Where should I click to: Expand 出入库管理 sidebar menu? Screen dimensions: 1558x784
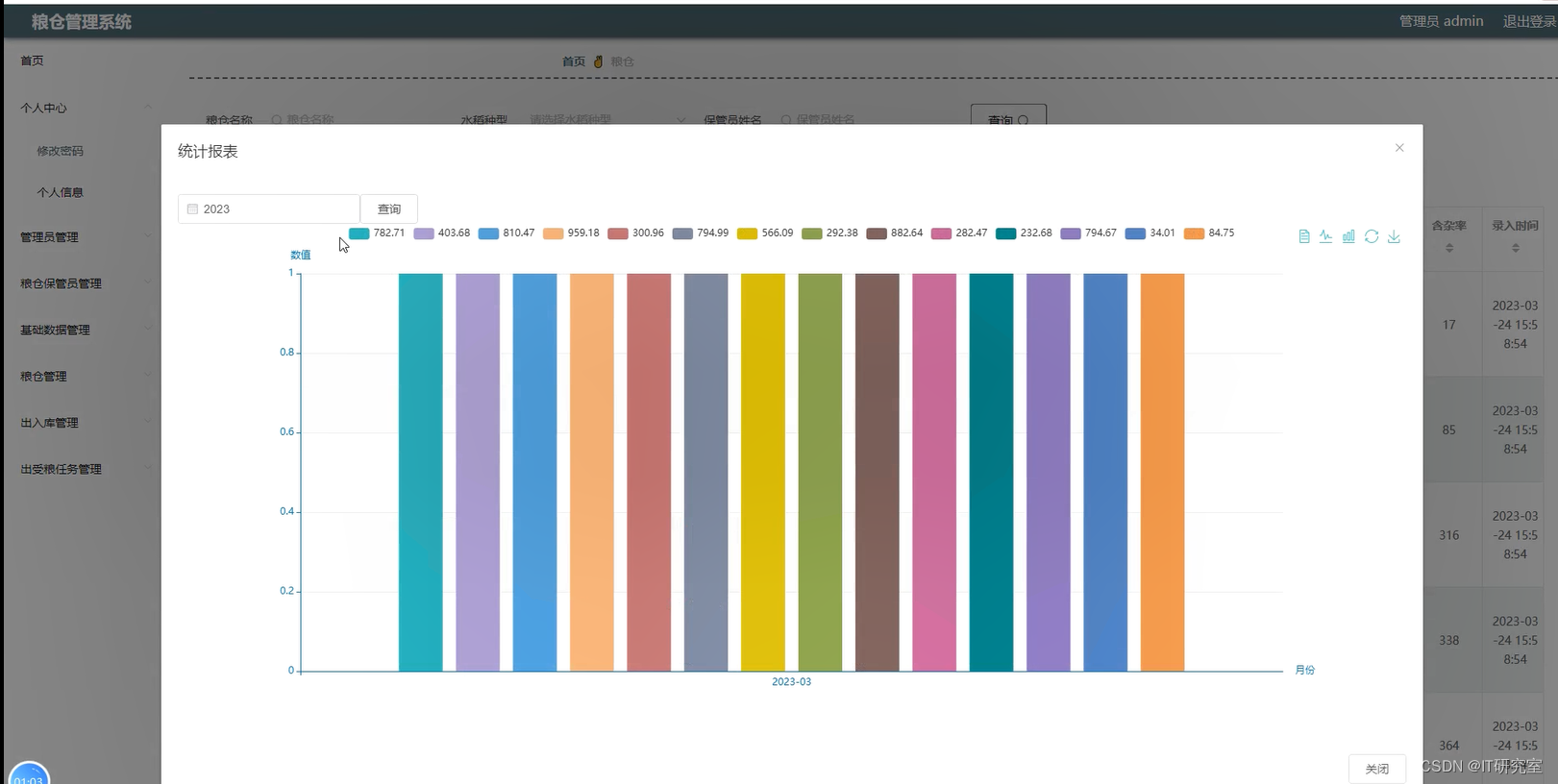click(85, 423)
